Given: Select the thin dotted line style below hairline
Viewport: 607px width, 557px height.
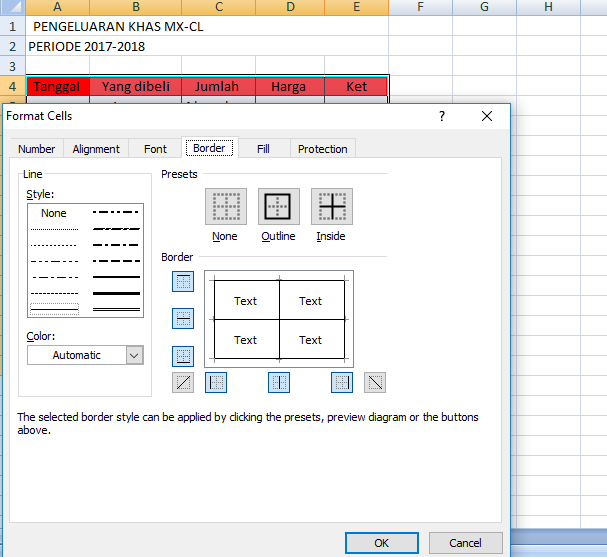Looking at the screenshot, I should pyautogui.click(x=54, y=245).
